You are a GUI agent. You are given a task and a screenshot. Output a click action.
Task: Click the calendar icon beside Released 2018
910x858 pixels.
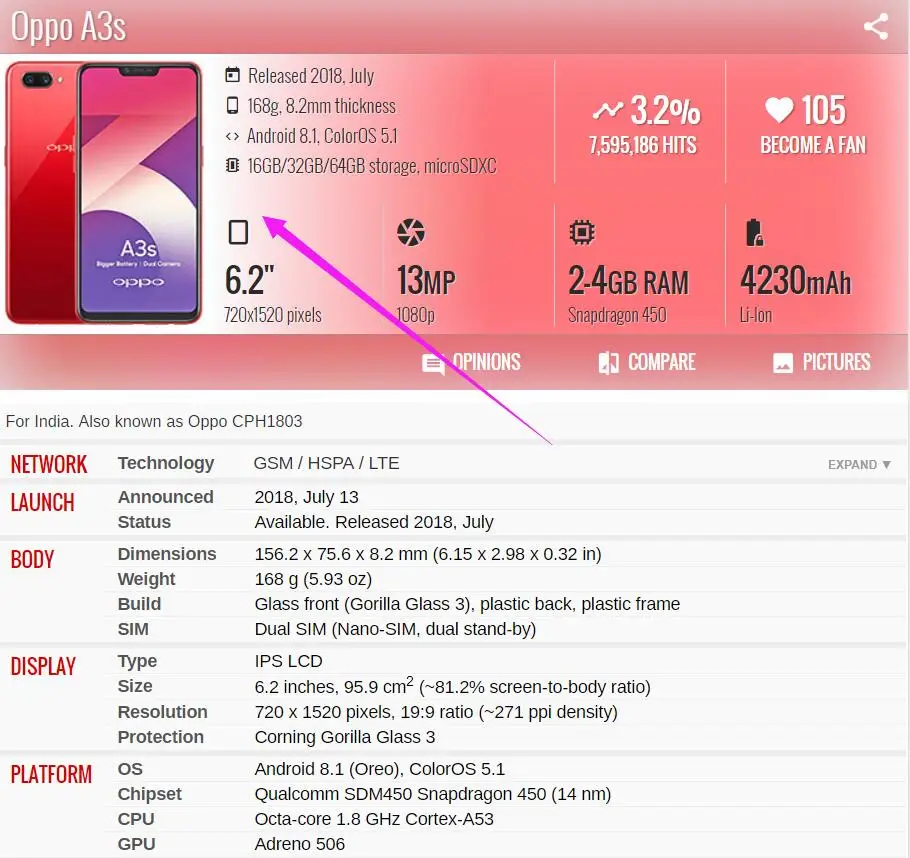click(x=232, y=75)
